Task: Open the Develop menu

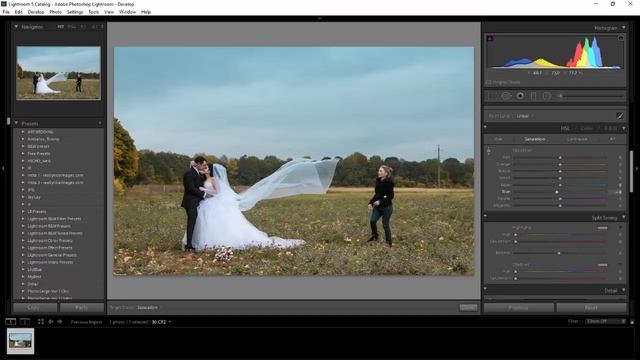Action: click(36, 12)
